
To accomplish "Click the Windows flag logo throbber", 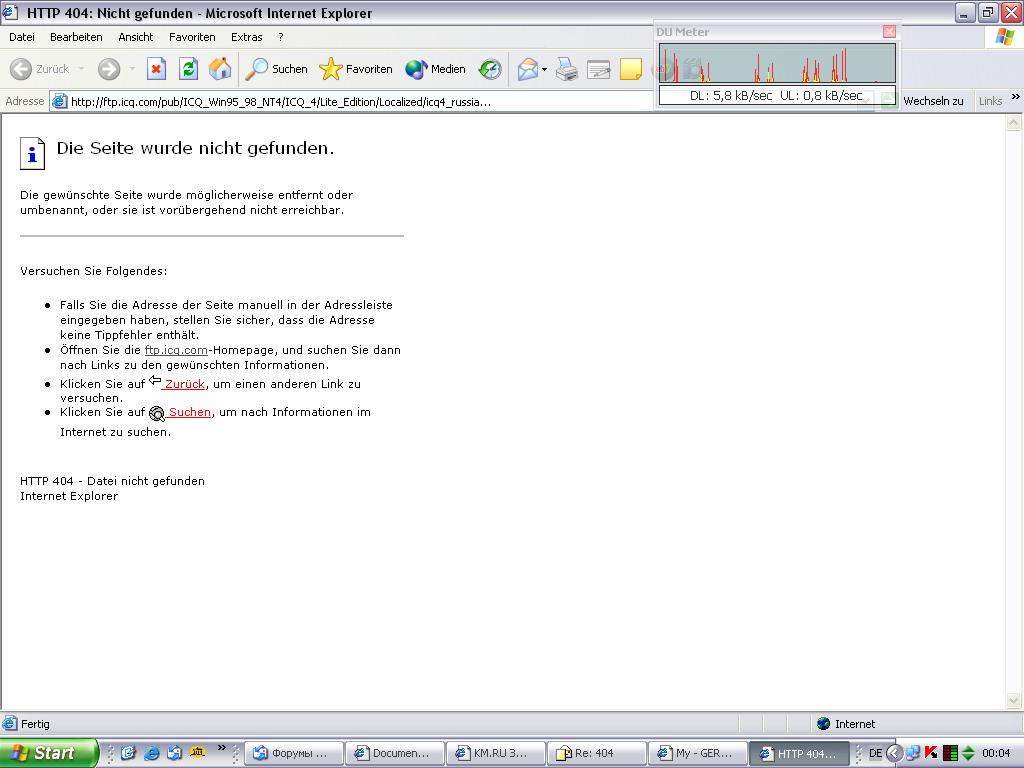I will [1004, 37].
